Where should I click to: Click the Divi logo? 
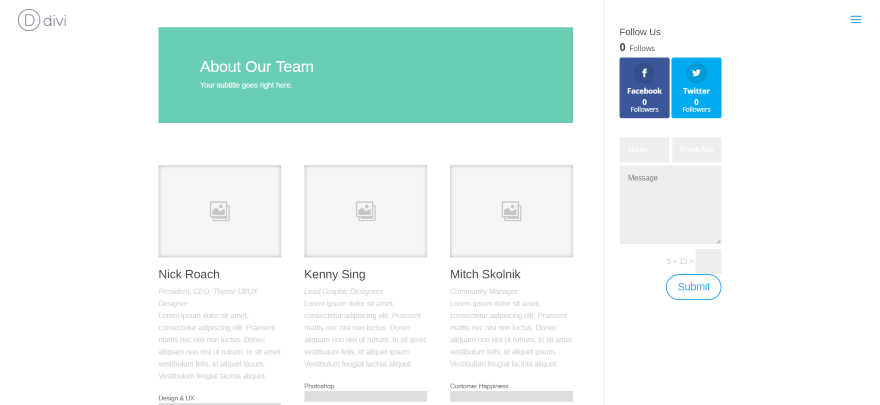coord(42,20)
